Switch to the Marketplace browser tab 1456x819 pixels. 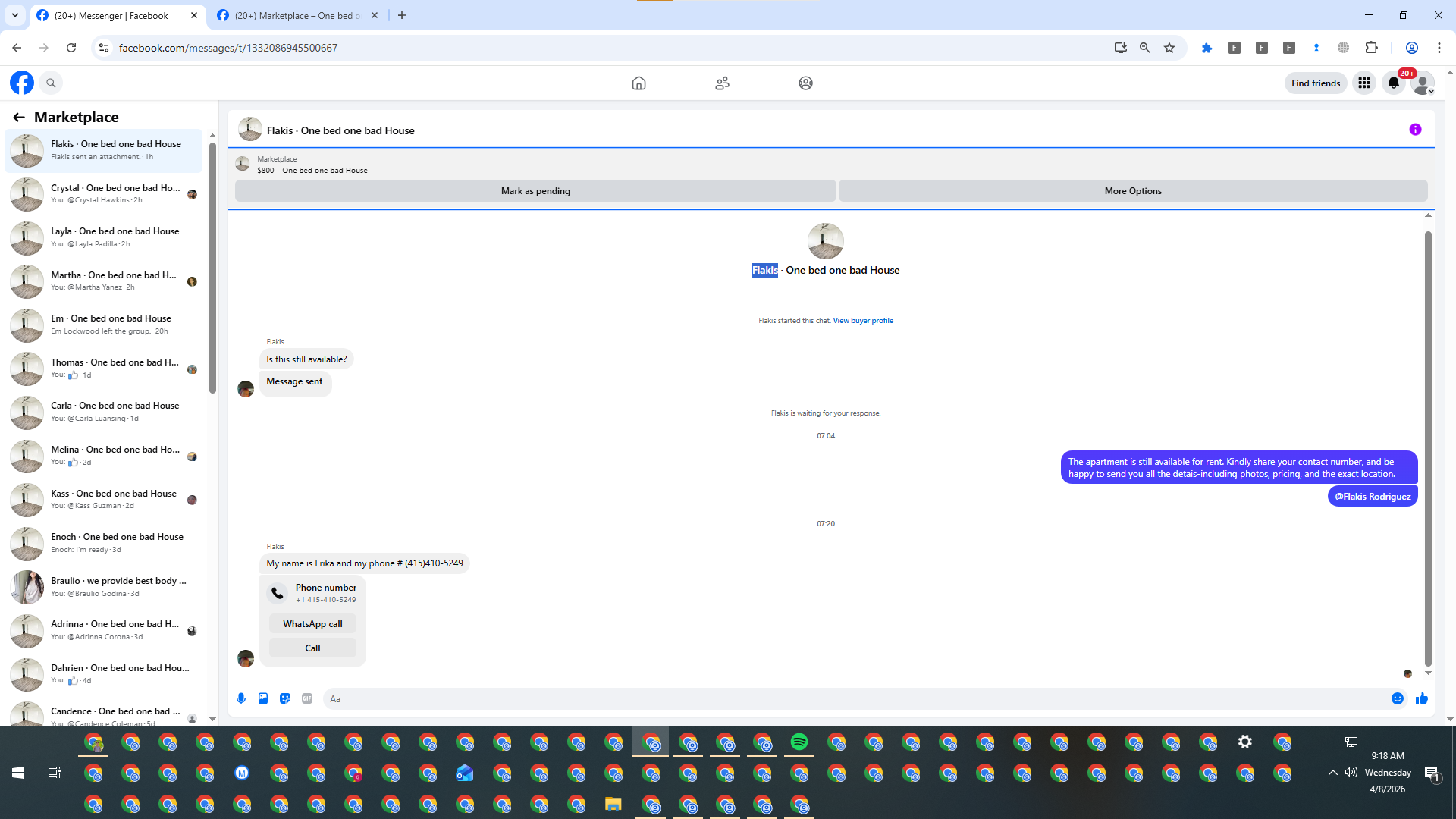pos(297,15)
